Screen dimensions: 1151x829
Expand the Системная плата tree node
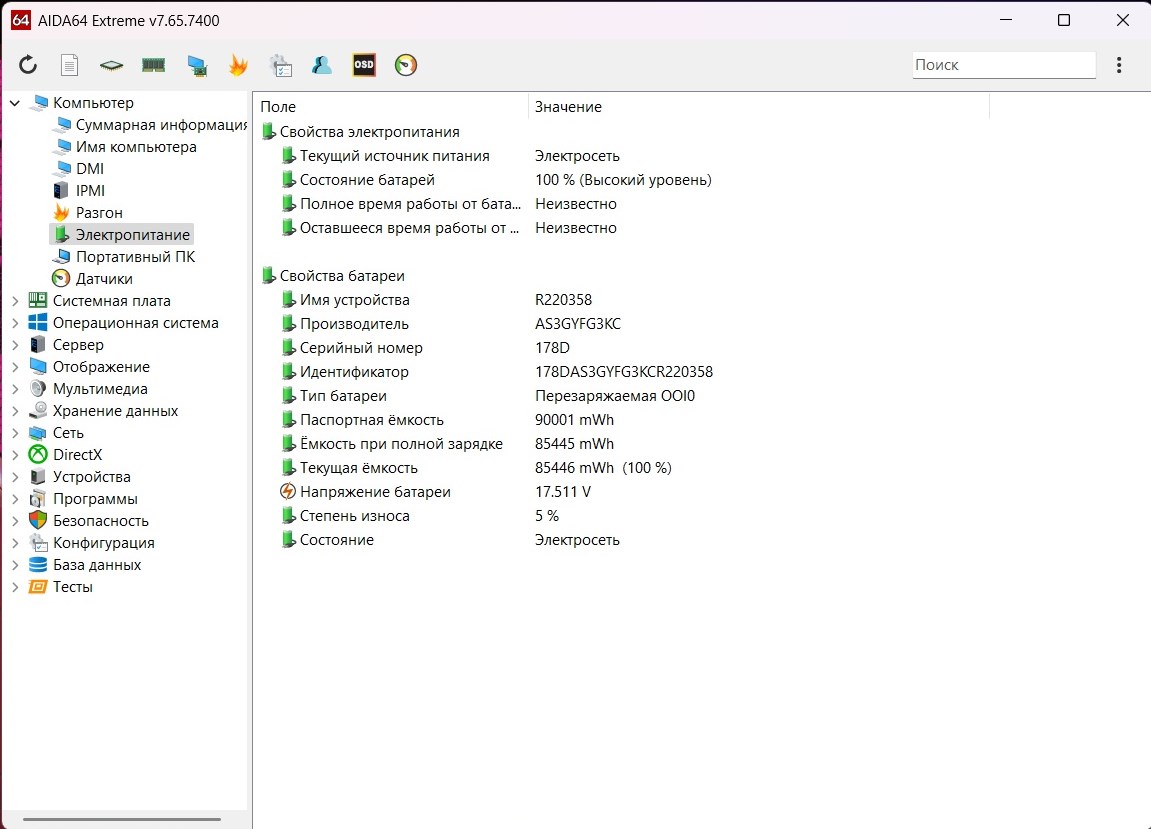15,301
